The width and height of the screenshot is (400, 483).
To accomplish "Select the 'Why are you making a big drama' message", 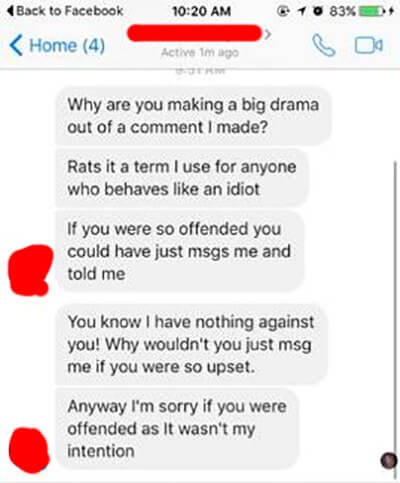I will 193,116.
